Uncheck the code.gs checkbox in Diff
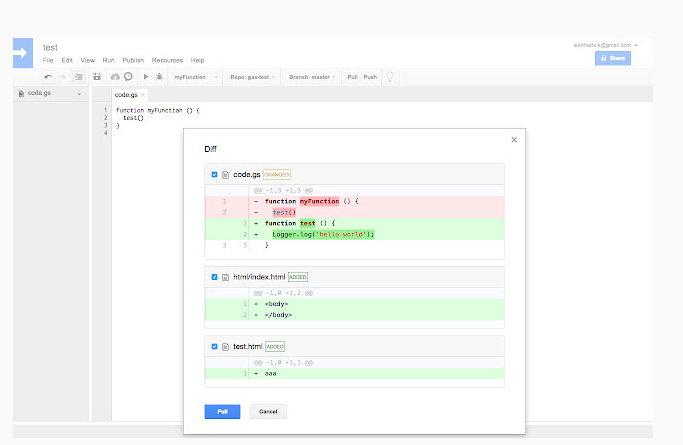683x445 pixels. 214,175
